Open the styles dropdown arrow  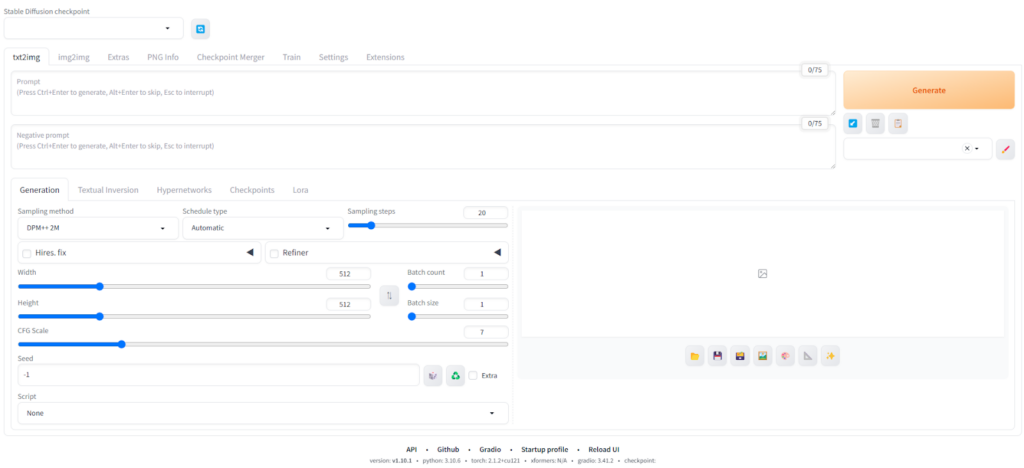977,149
